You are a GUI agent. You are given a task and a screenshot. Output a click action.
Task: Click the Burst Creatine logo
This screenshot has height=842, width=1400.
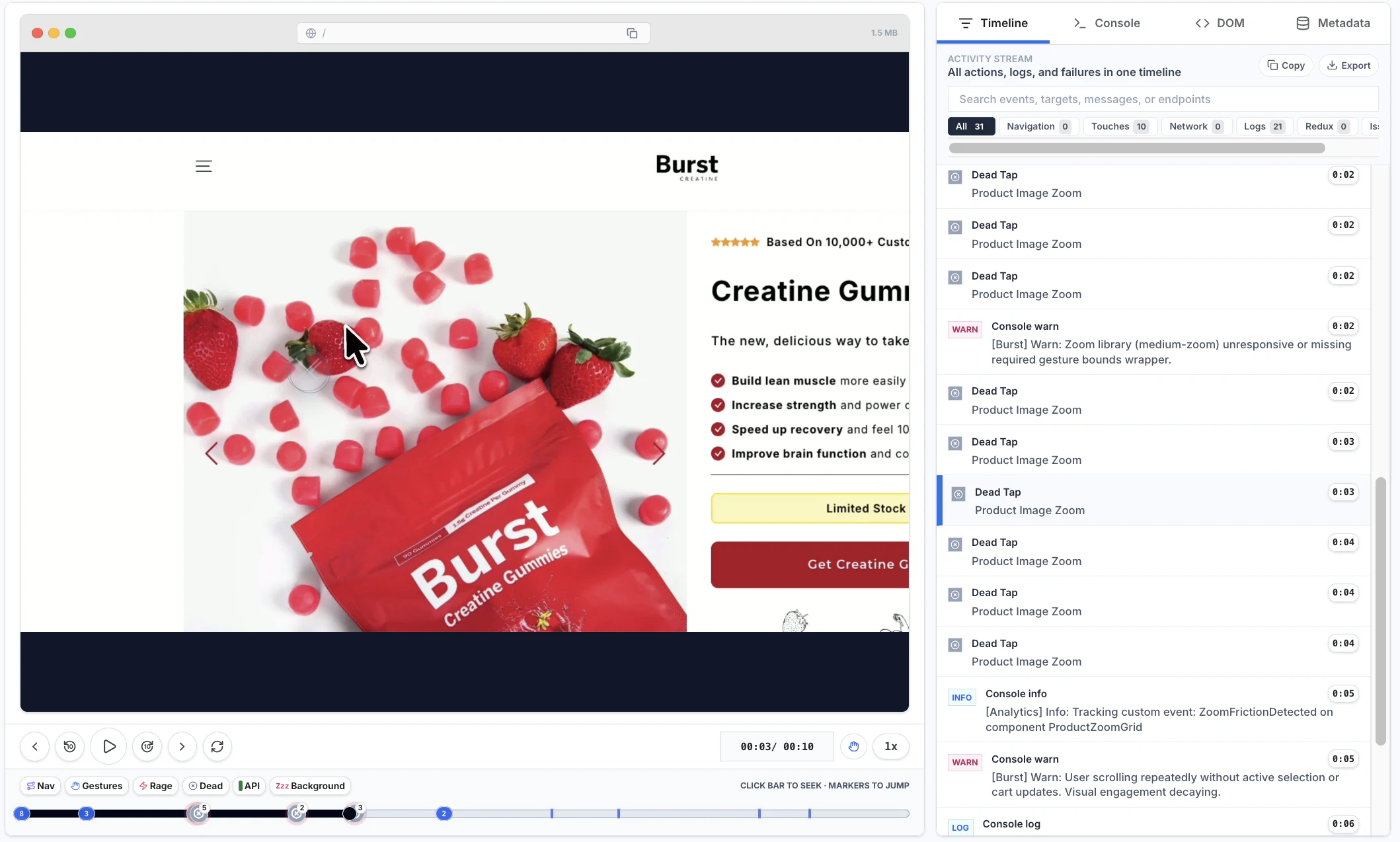point(687,167)
